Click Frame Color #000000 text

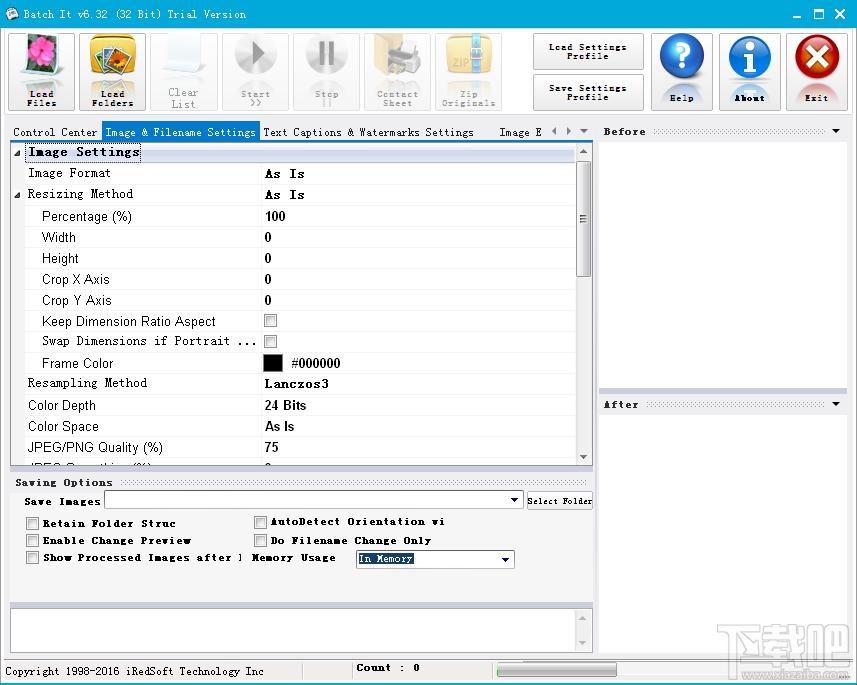click(x=316, y=364)
